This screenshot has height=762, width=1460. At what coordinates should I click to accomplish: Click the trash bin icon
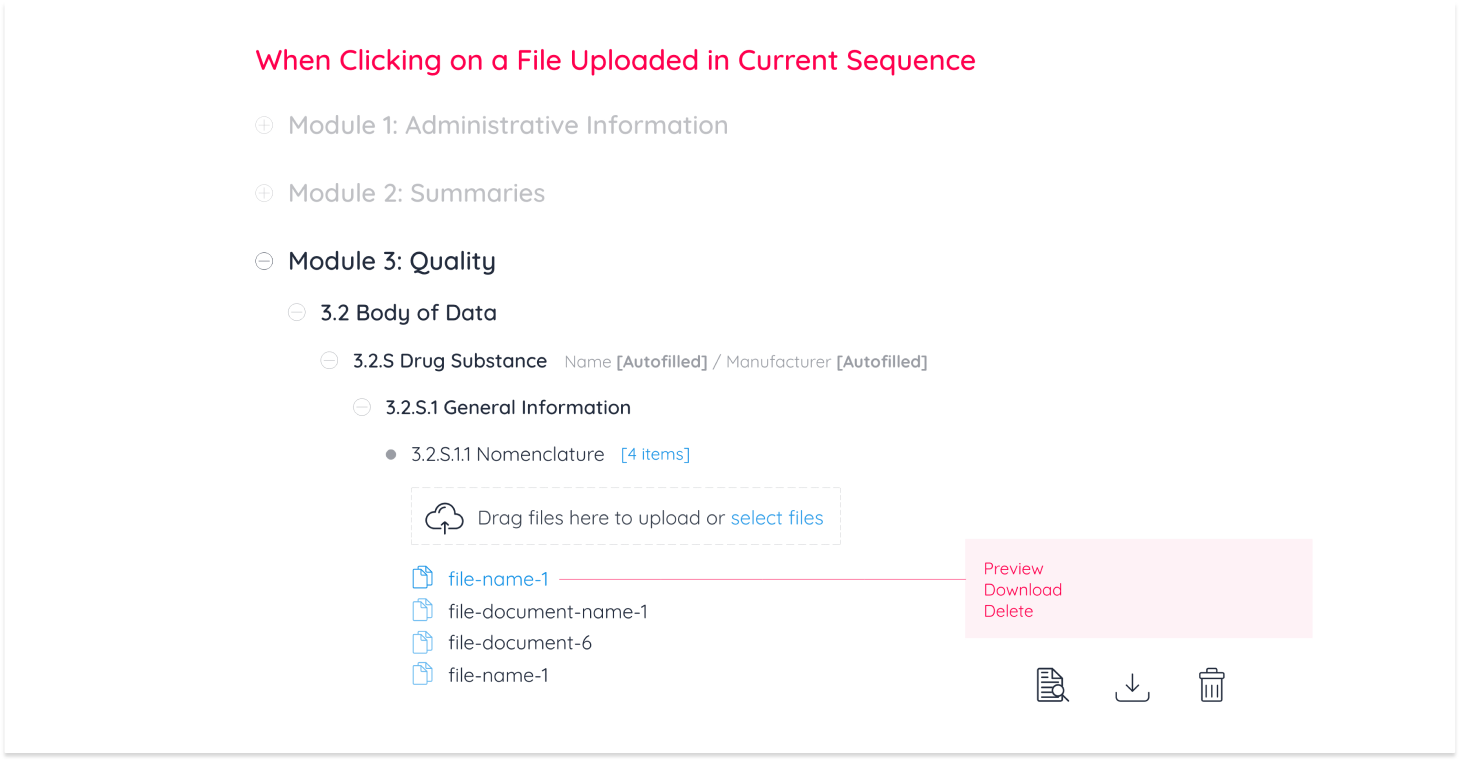tap(1211, 685)
